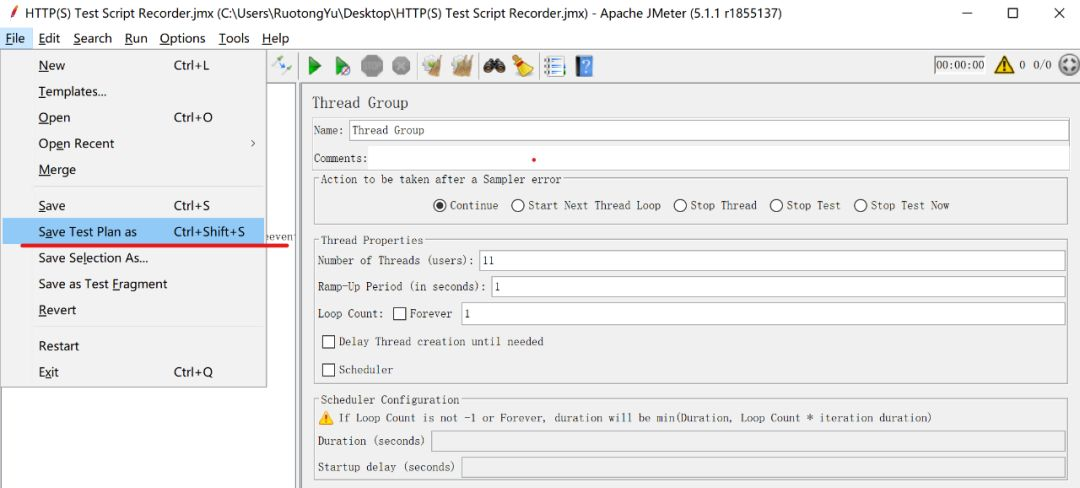1080x488 pixels.
Task: Select the Stop Test radio option
Action: click(x=804, y=205)
